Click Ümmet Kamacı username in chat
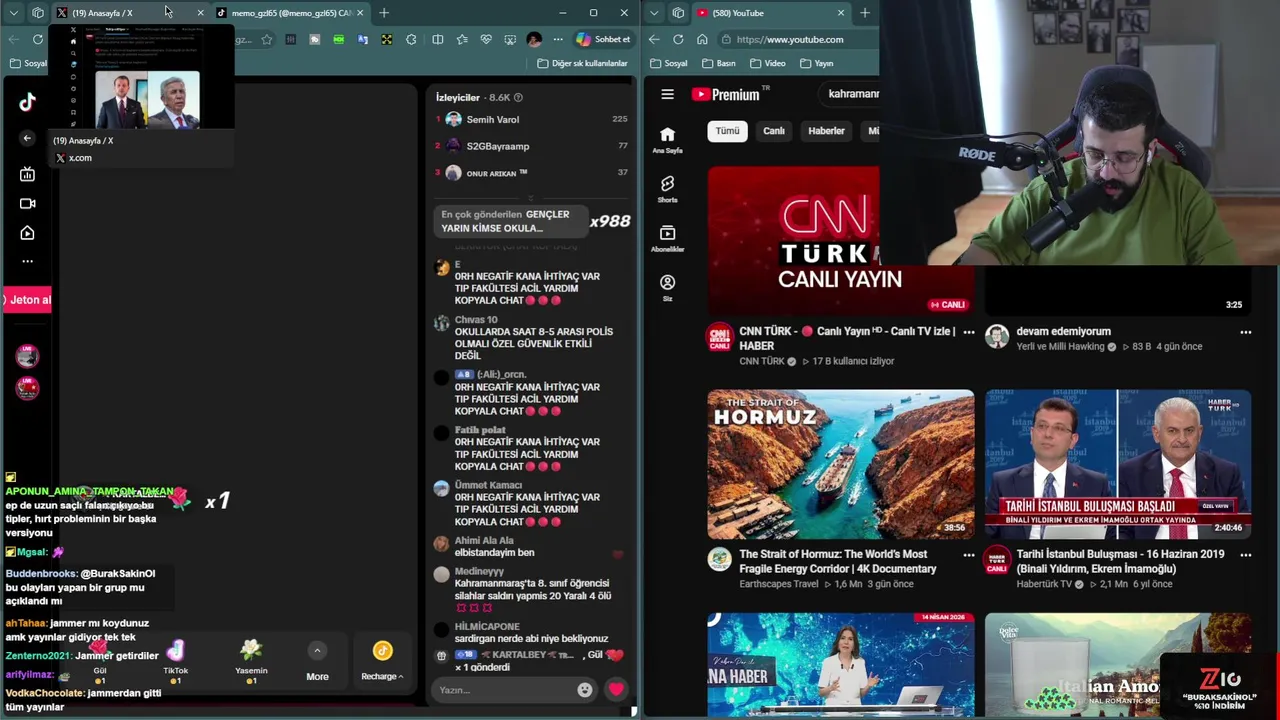Viewport: 1280px width, 720px height. (488, 485)
